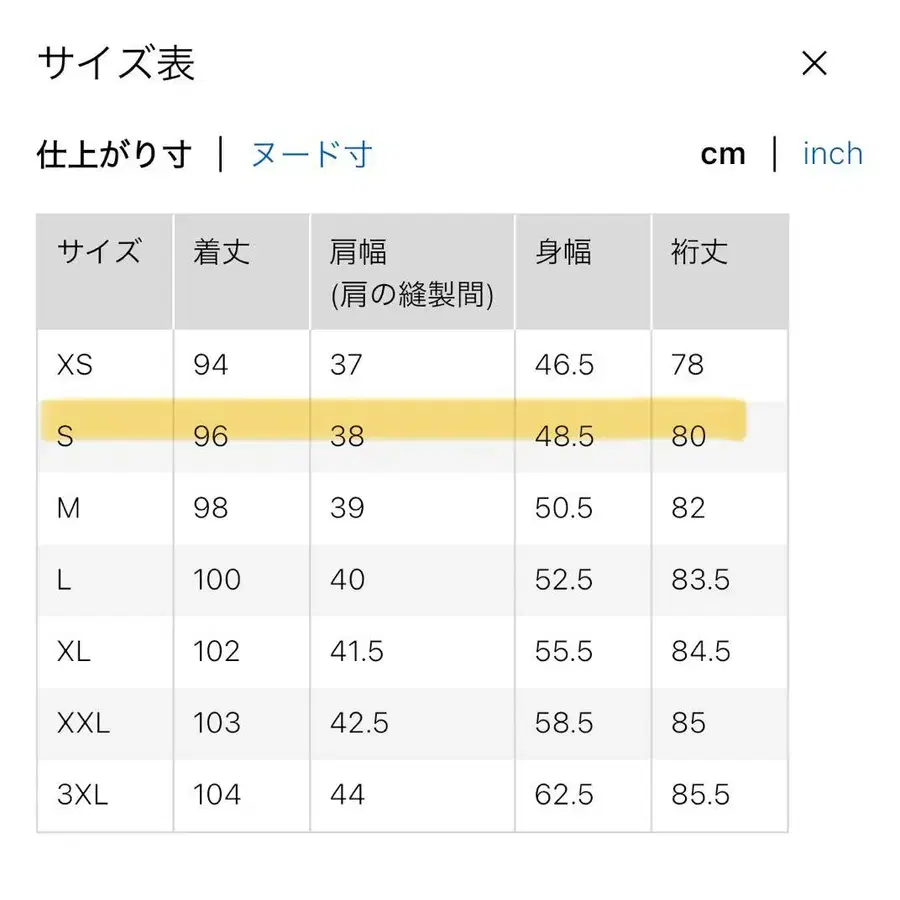Click the 身幅 column header

tap(566, 252)
